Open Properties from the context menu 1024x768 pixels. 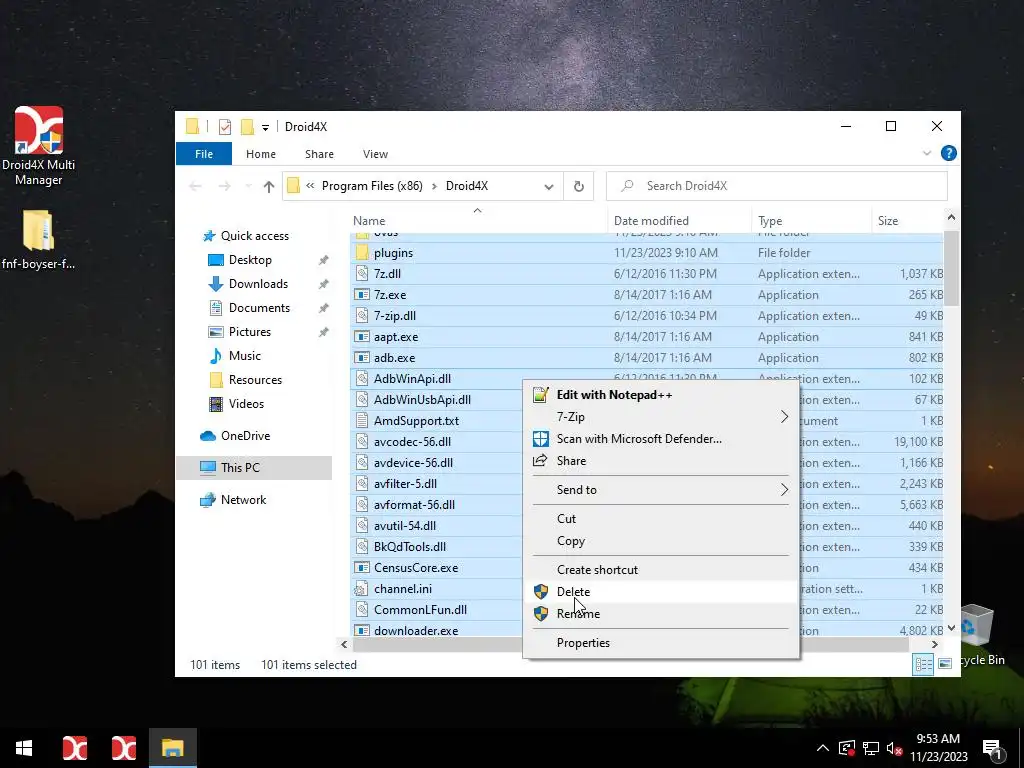click(661, 643)
